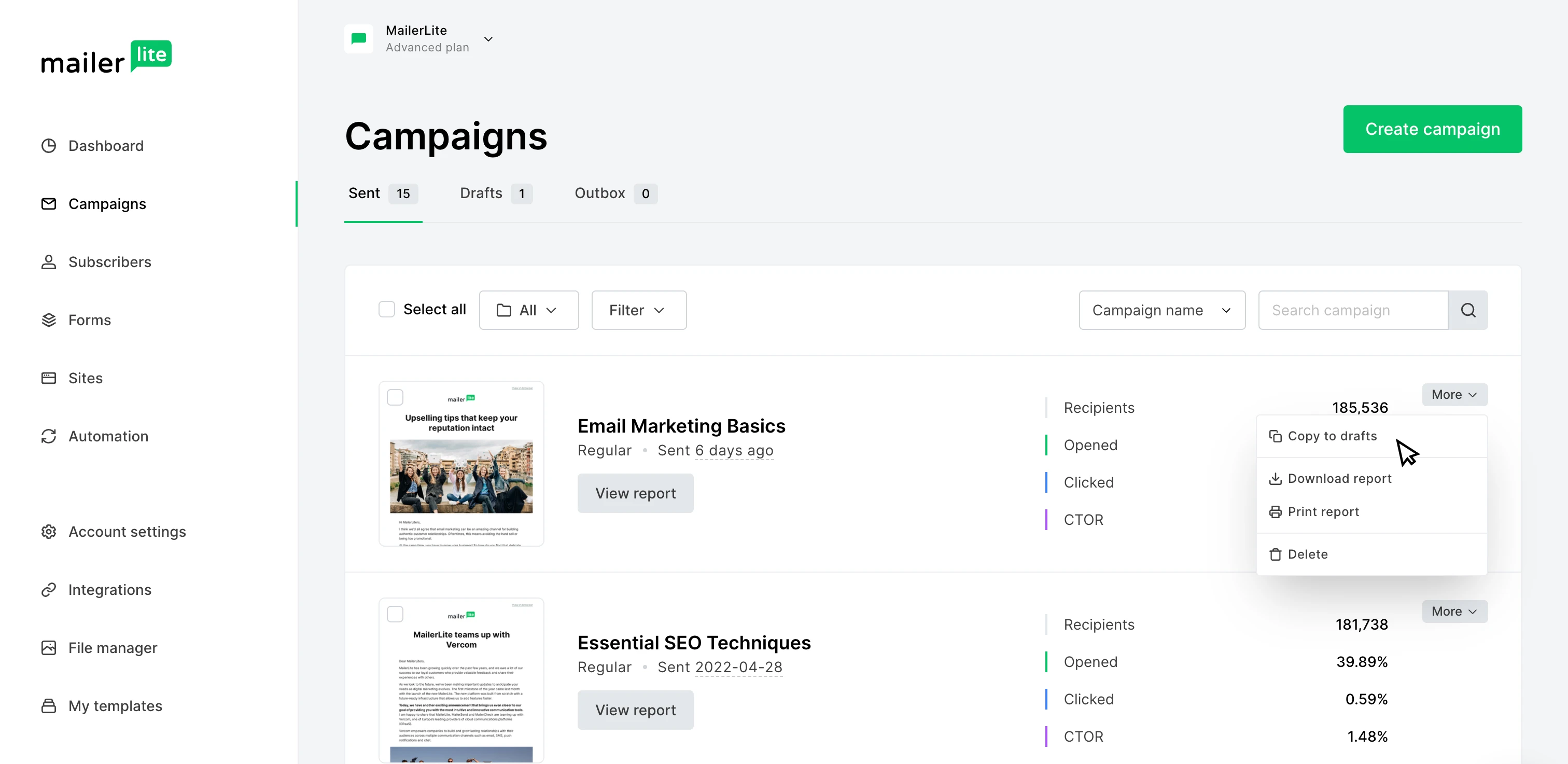Click the Subscribers person icon

click(x=49, y=262)
